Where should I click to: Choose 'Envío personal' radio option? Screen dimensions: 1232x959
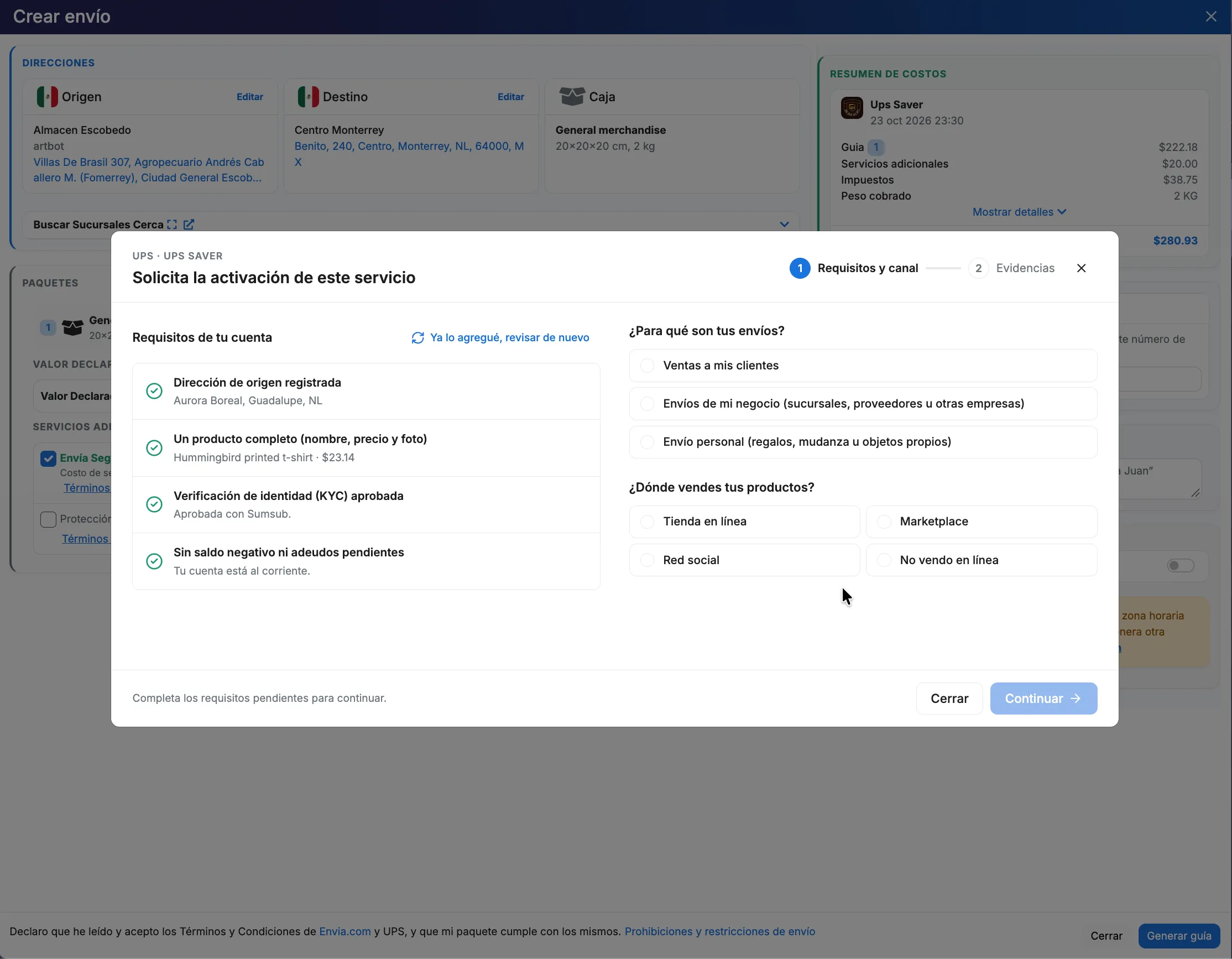coord(863,442)
